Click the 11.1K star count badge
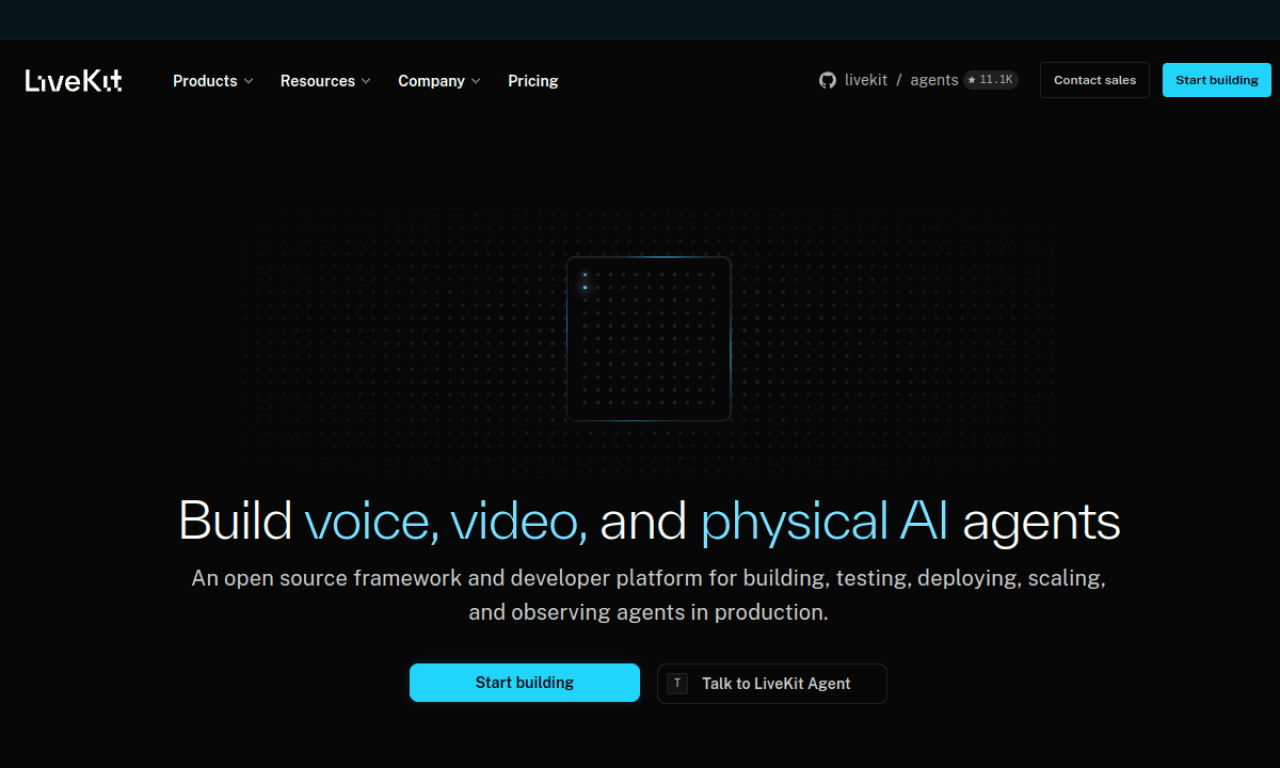The image size is (1280, 768). point(991,80)
